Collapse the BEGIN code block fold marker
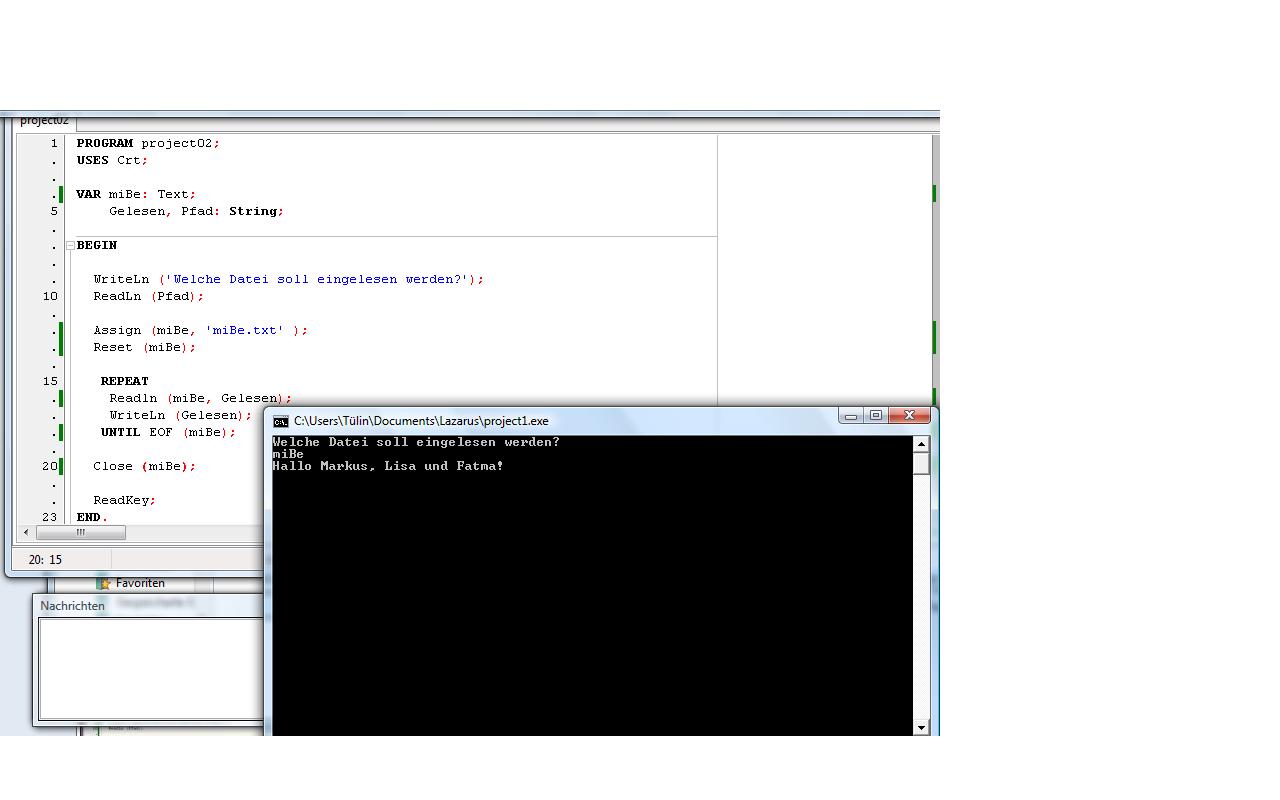This screenshot has height=800, width=1280. pyautogui.click(x=71, y=245)
